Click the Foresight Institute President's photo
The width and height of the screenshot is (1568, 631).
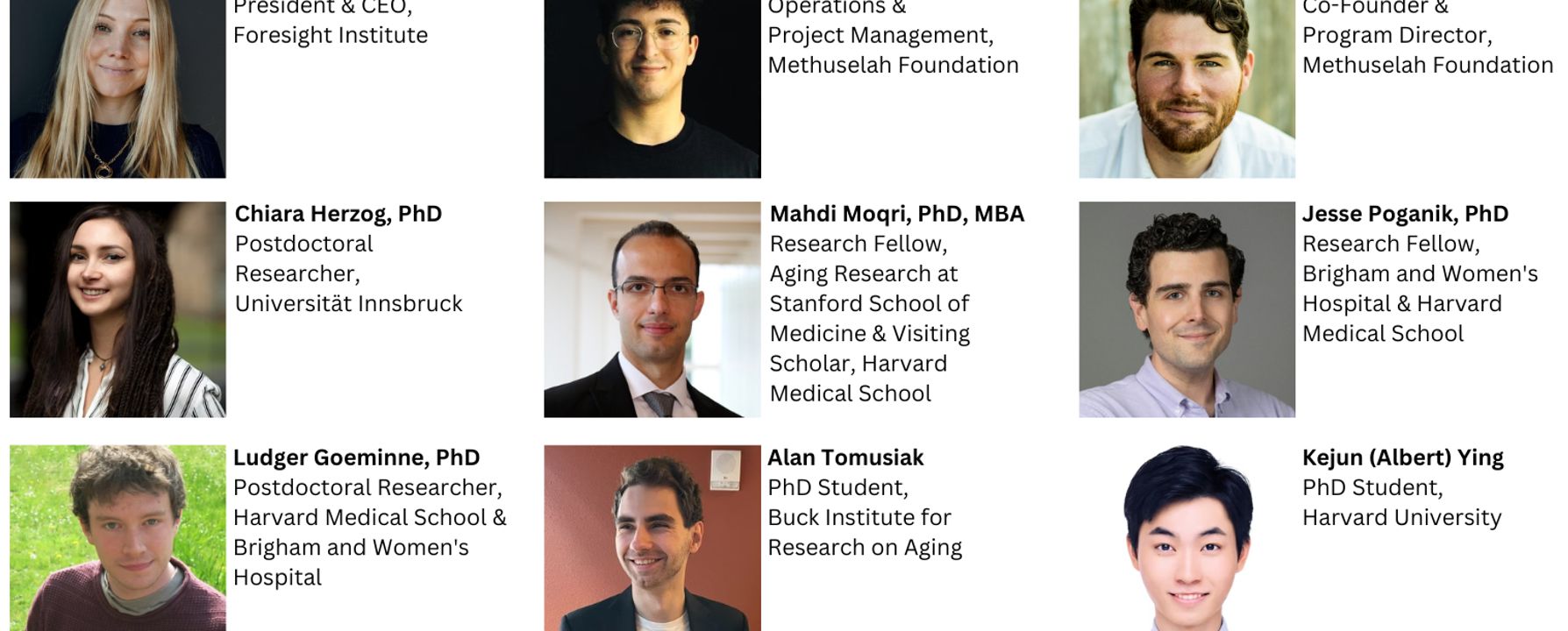pyautogui.click(x=118, y=88)
